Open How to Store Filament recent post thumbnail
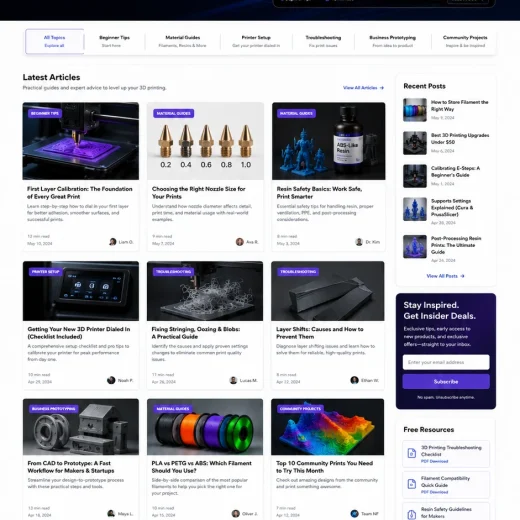The height and width of the screenshot is (520, 520). point(415,110)
